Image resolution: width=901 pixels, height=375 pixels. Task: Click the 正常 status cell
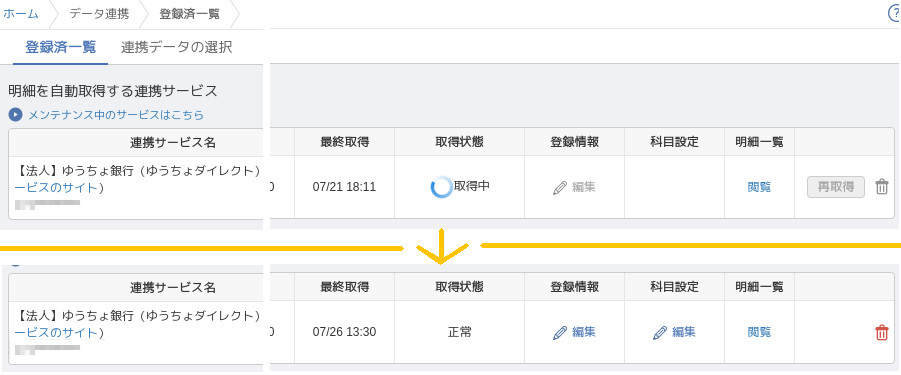coord(459,332)
